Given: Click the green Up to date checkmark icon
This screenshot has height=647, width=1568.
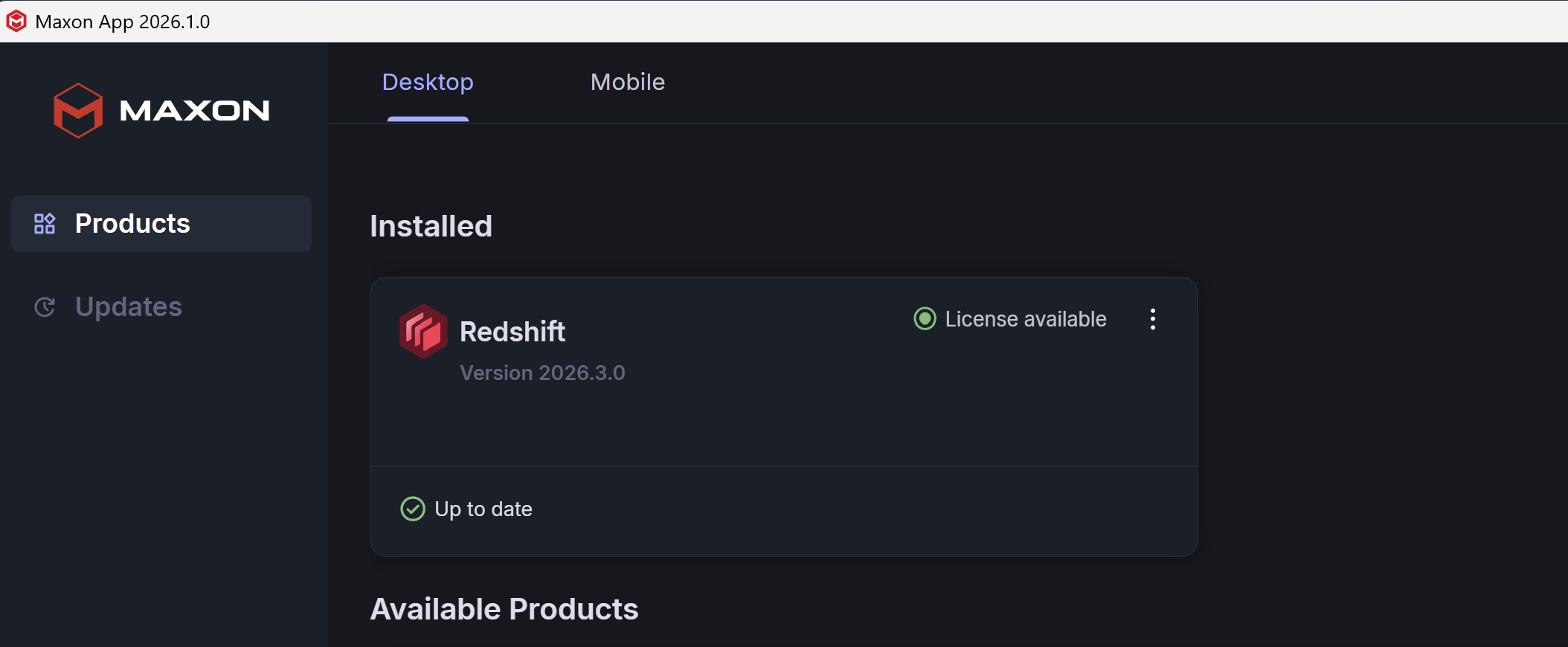Looking at the screenshot, I should pyautogui.click(x=413, y=509).
